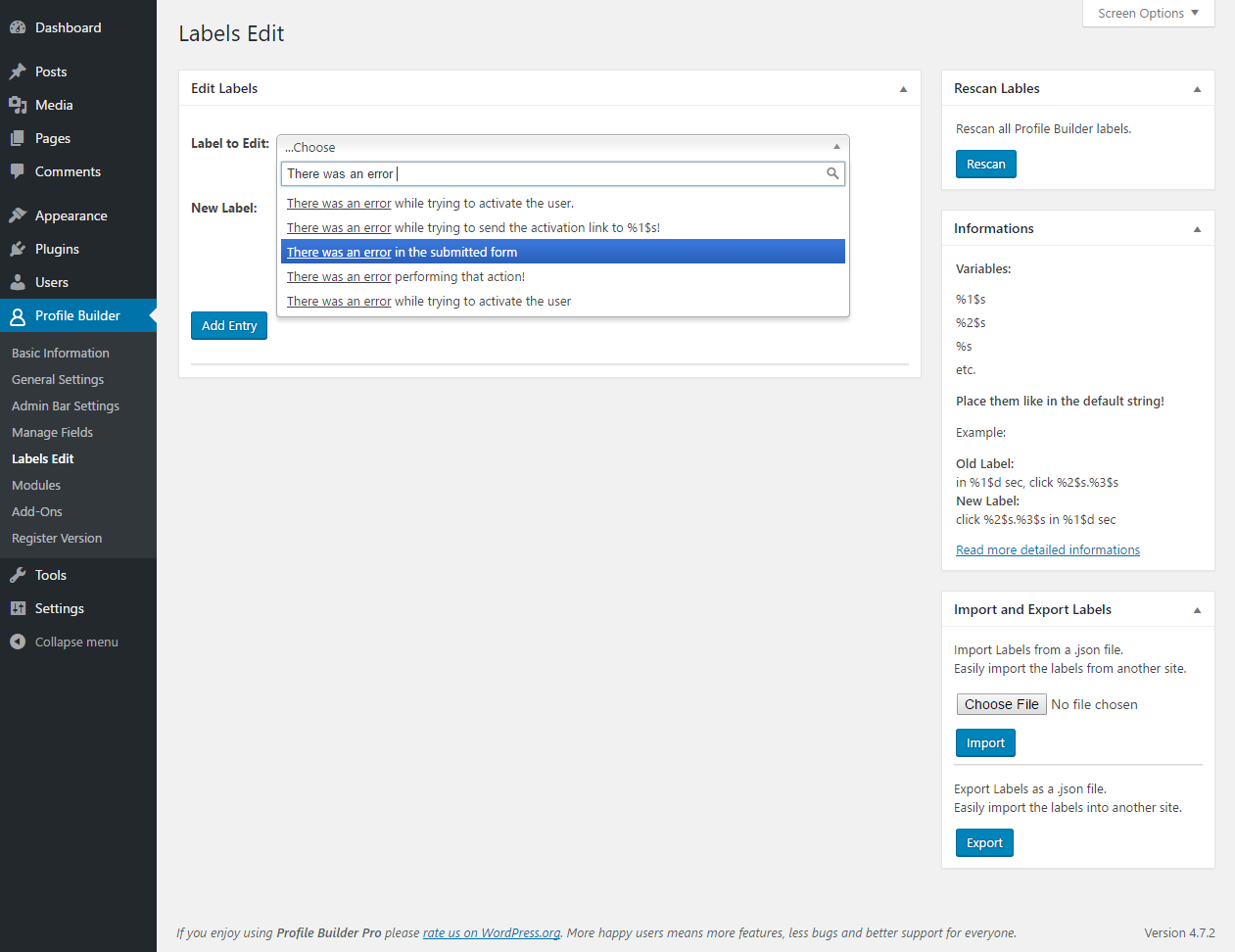Image resolution: width=1235 pixels, height=952 pixels.
Task: Open Register Version submenu
Action: pyautogui.click(x=57, y=538)
